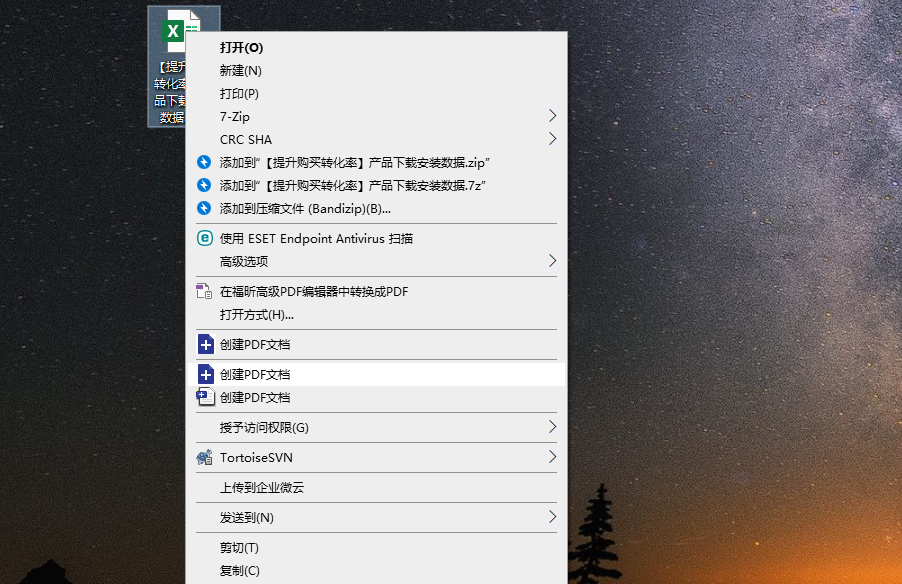902x584 pixels.
Task: Choose 打印(P) in the context menu
Action: pyautogui.click(x=240, y=93)
